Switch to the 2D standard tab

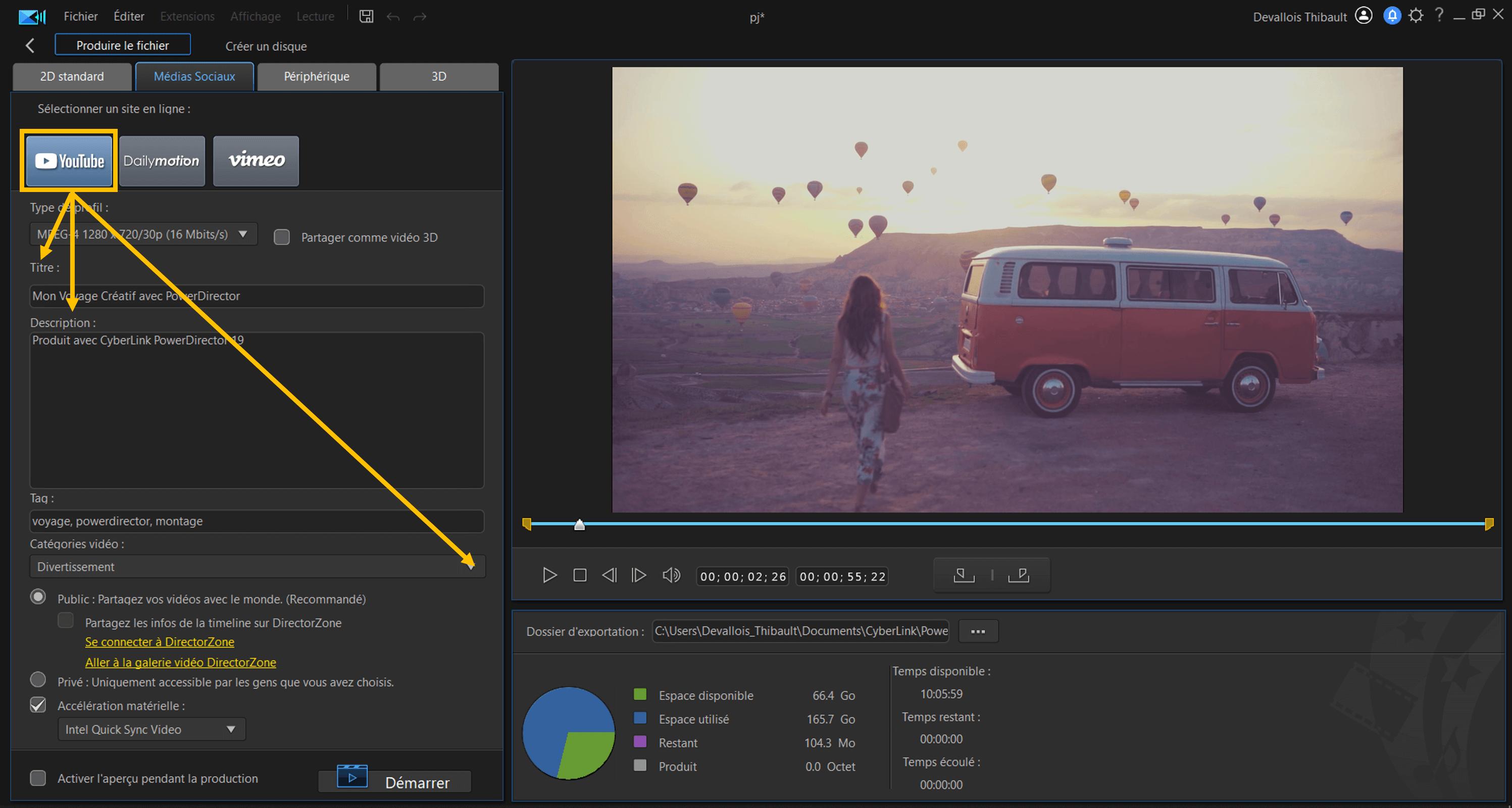pos(72,76)
